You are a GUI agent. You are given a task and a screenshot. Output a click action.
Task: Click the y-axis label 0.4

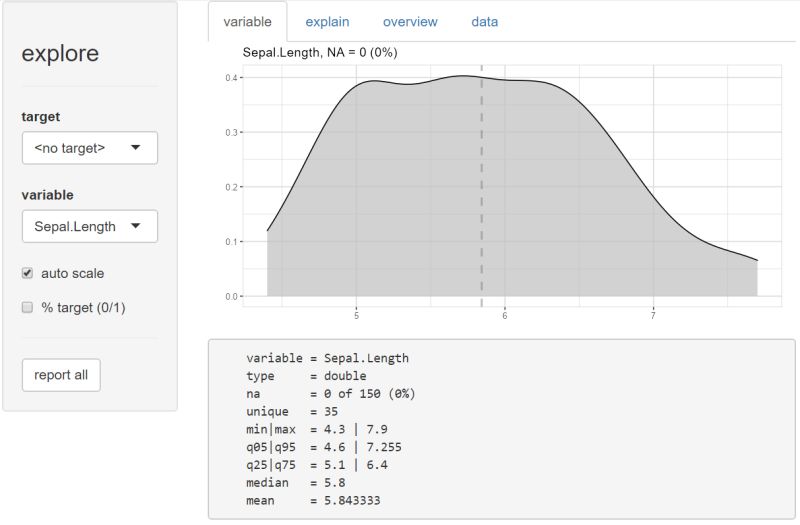[231, 78]
